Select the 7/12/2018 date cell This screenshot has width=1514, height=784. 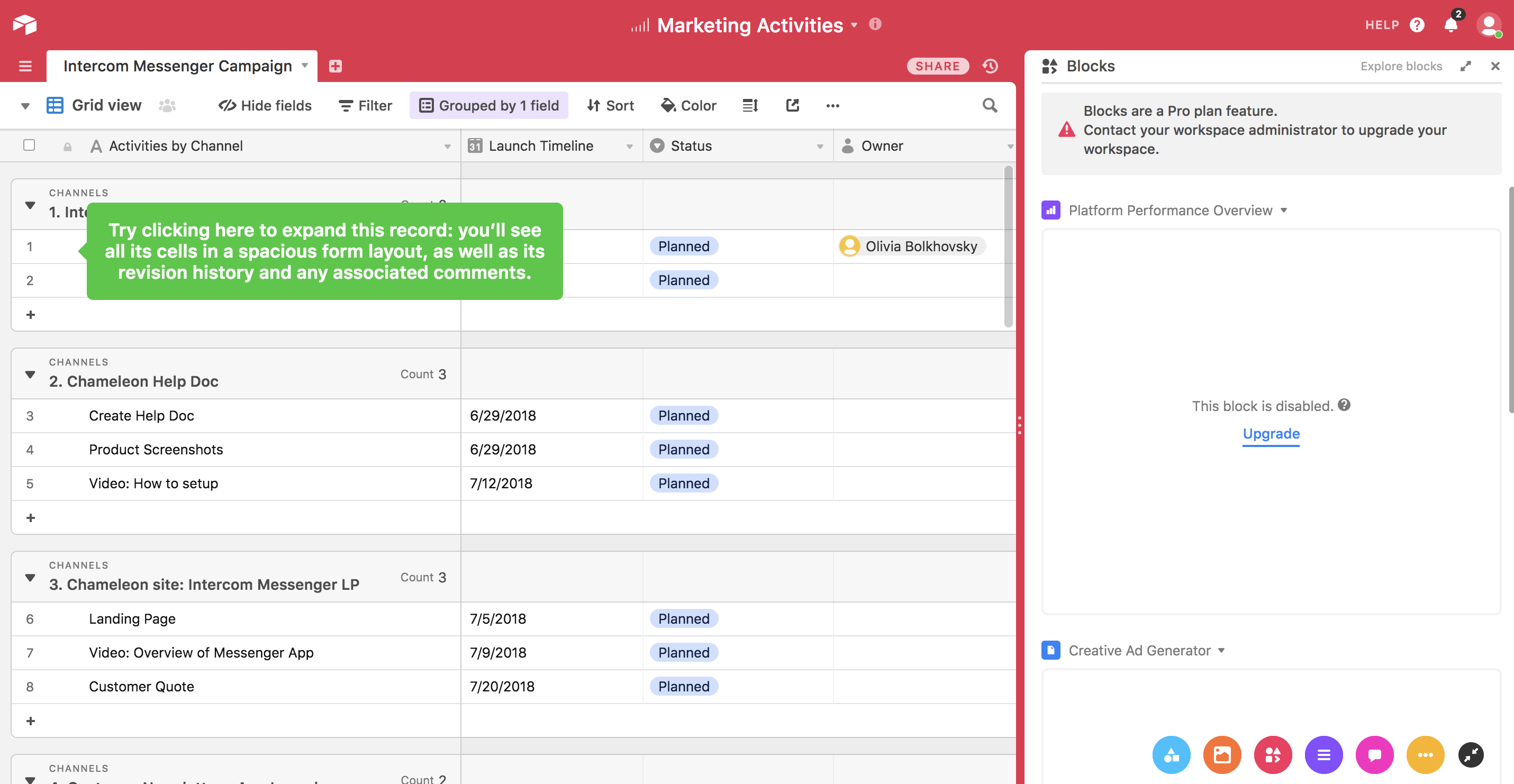click(552, 483)
